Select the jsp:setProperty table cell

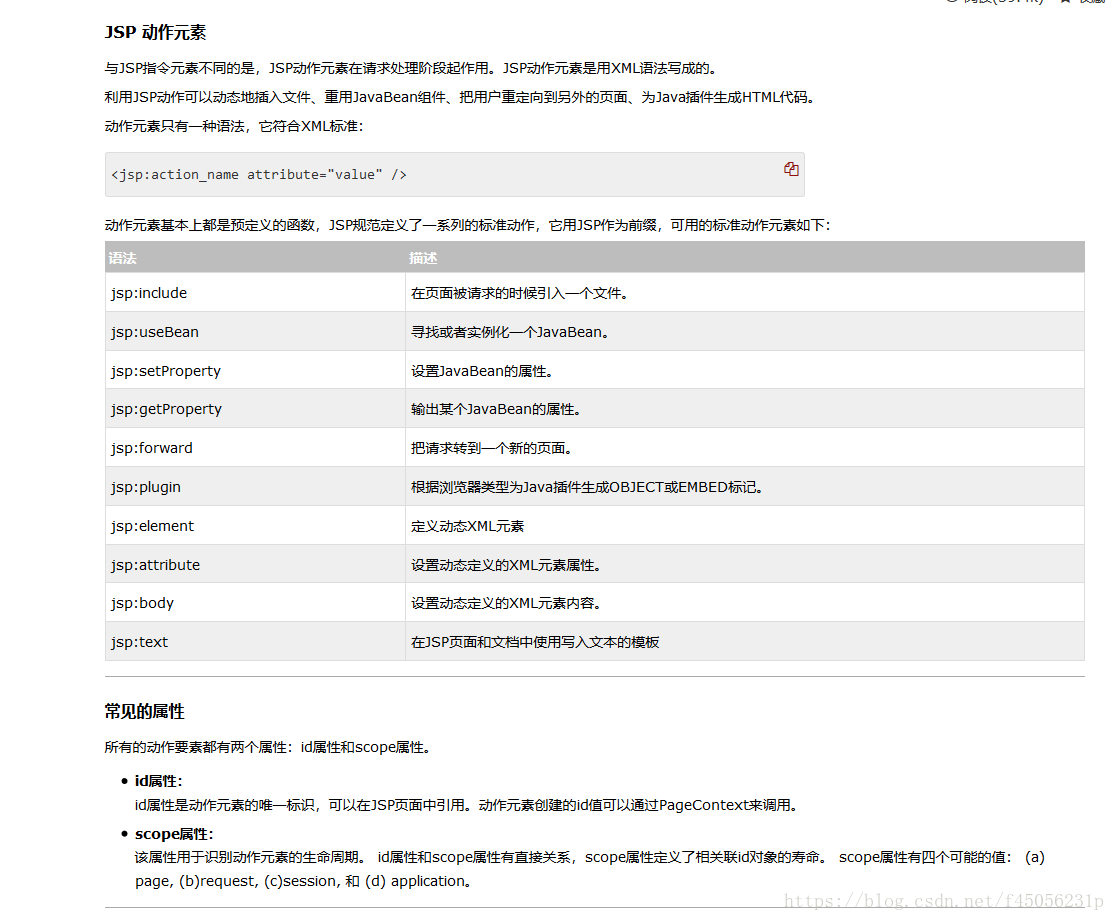tap(255, 370)
